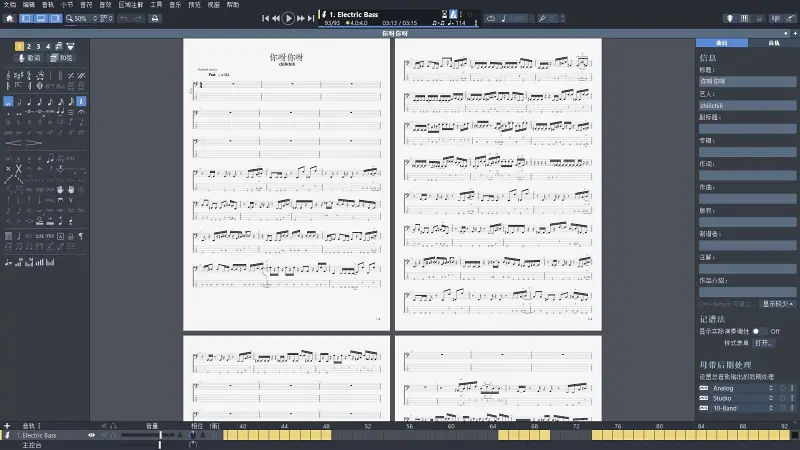Image resolution: width=800 pixels, height=450 pixels.
Task: Open the 工具 (Tools) menu
Action: point(156,5)
